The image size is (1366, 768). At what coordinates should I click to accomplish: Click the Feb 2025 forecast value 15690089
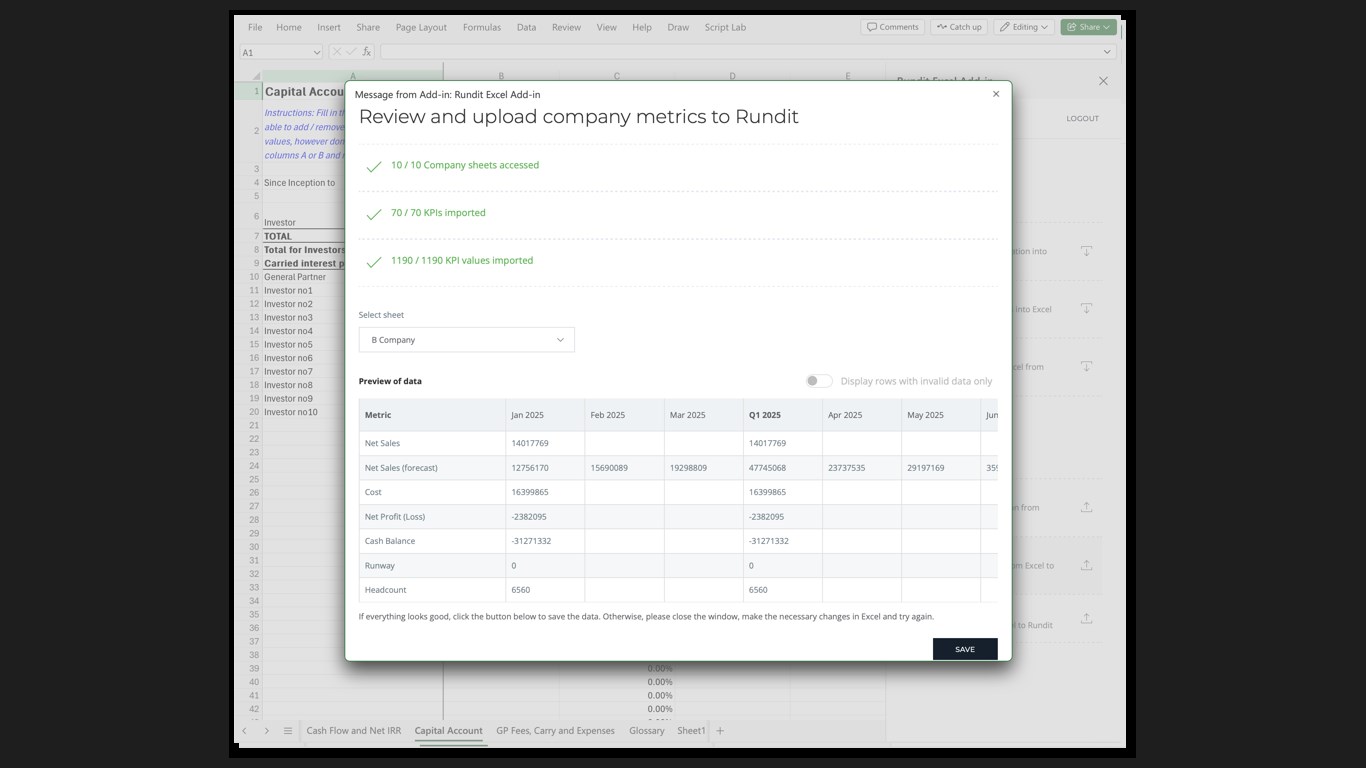609,468
